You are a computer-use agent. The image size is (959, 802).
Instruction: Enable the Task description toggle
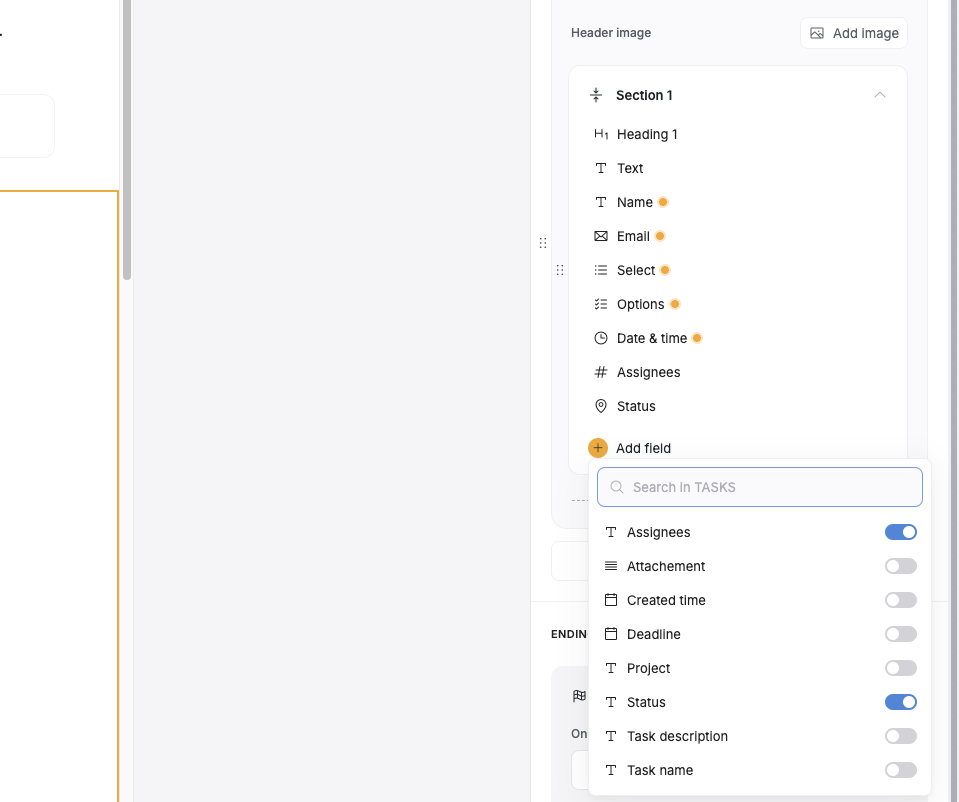click(900, 736)
